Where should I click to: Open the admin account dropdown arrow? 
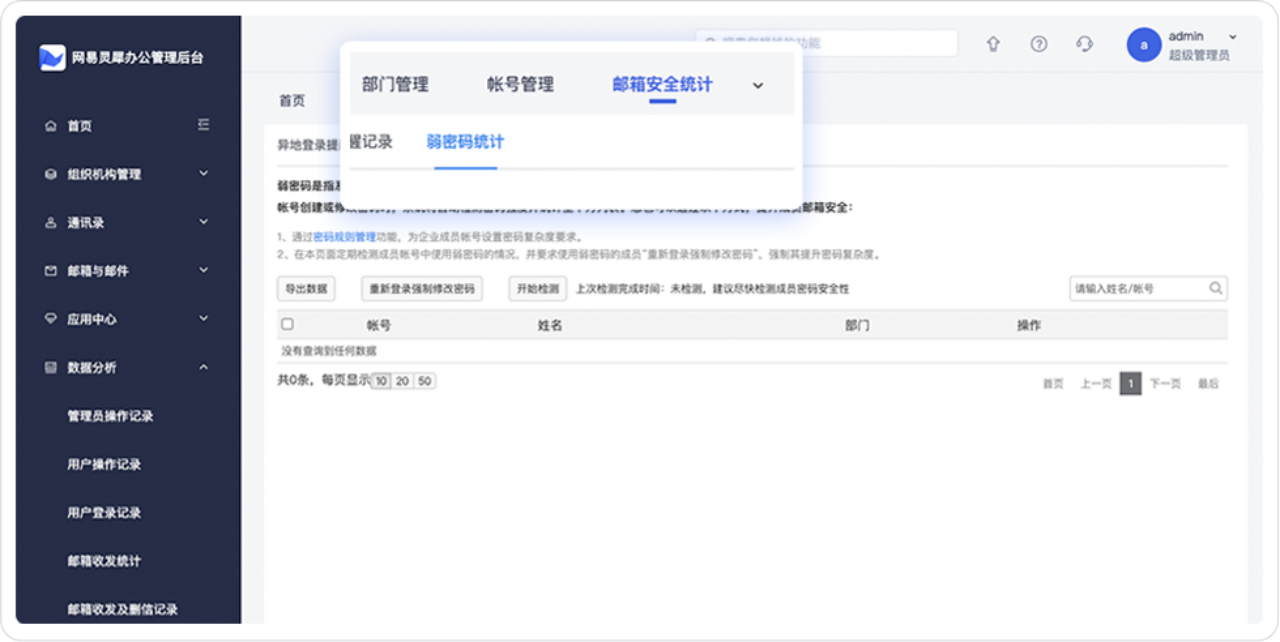[x=1232, y=37]
